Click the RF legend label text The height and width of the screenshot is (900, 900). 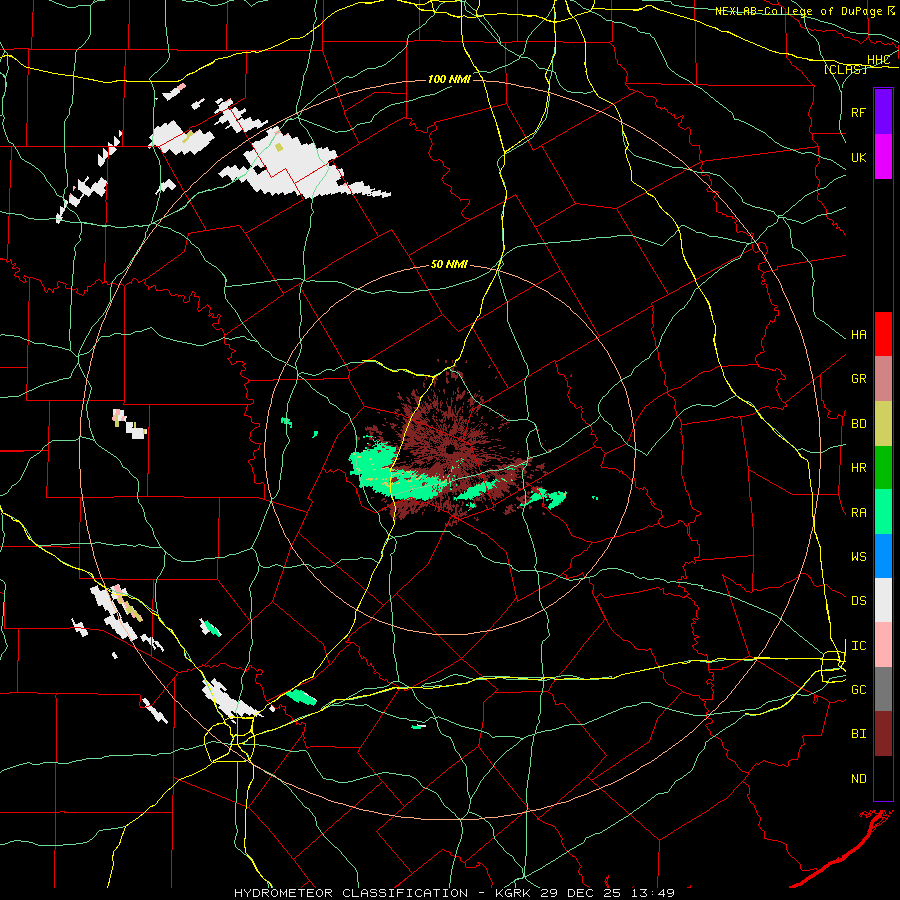coord(858,112)
